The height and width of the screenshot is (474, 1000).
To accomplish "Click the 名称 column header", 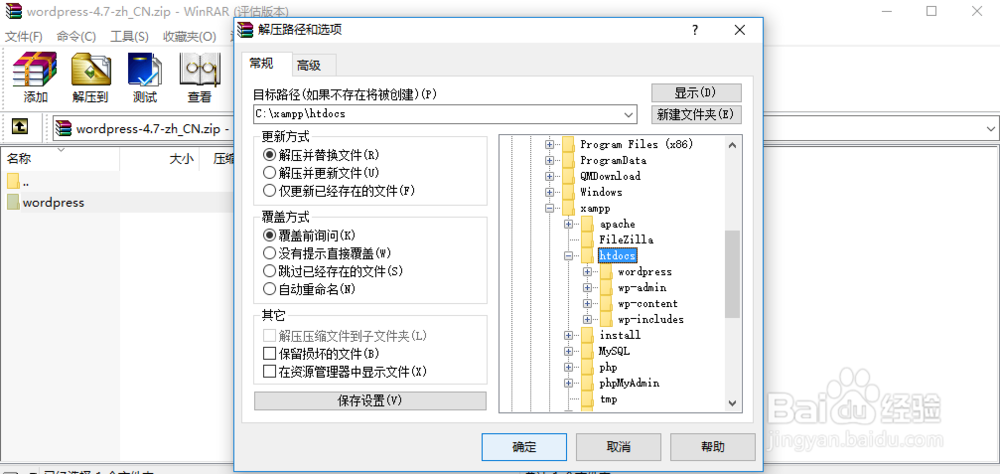I will click(60, 159).
